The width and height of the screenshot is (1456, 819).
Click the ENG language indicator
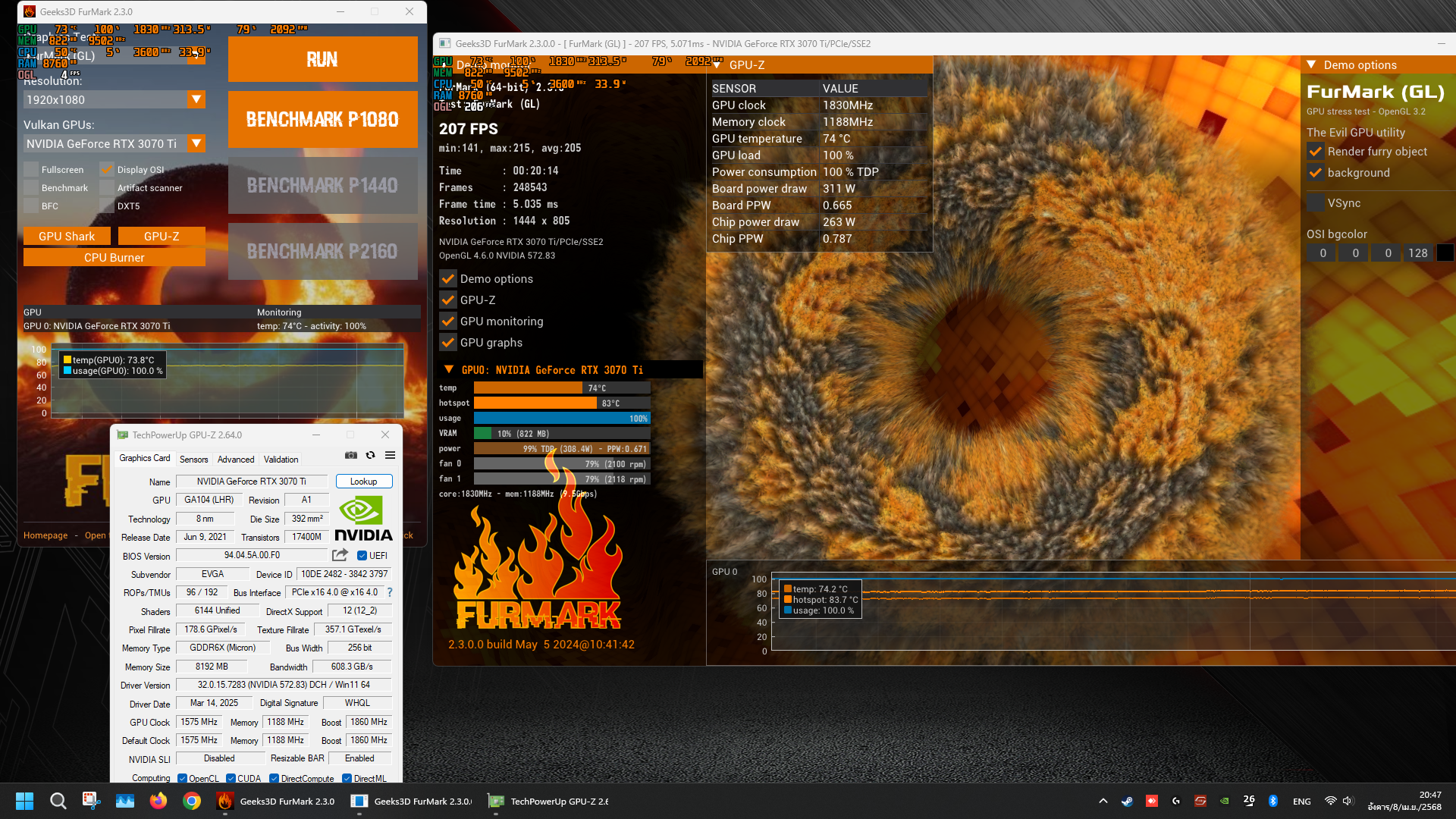coord(1301,801)
